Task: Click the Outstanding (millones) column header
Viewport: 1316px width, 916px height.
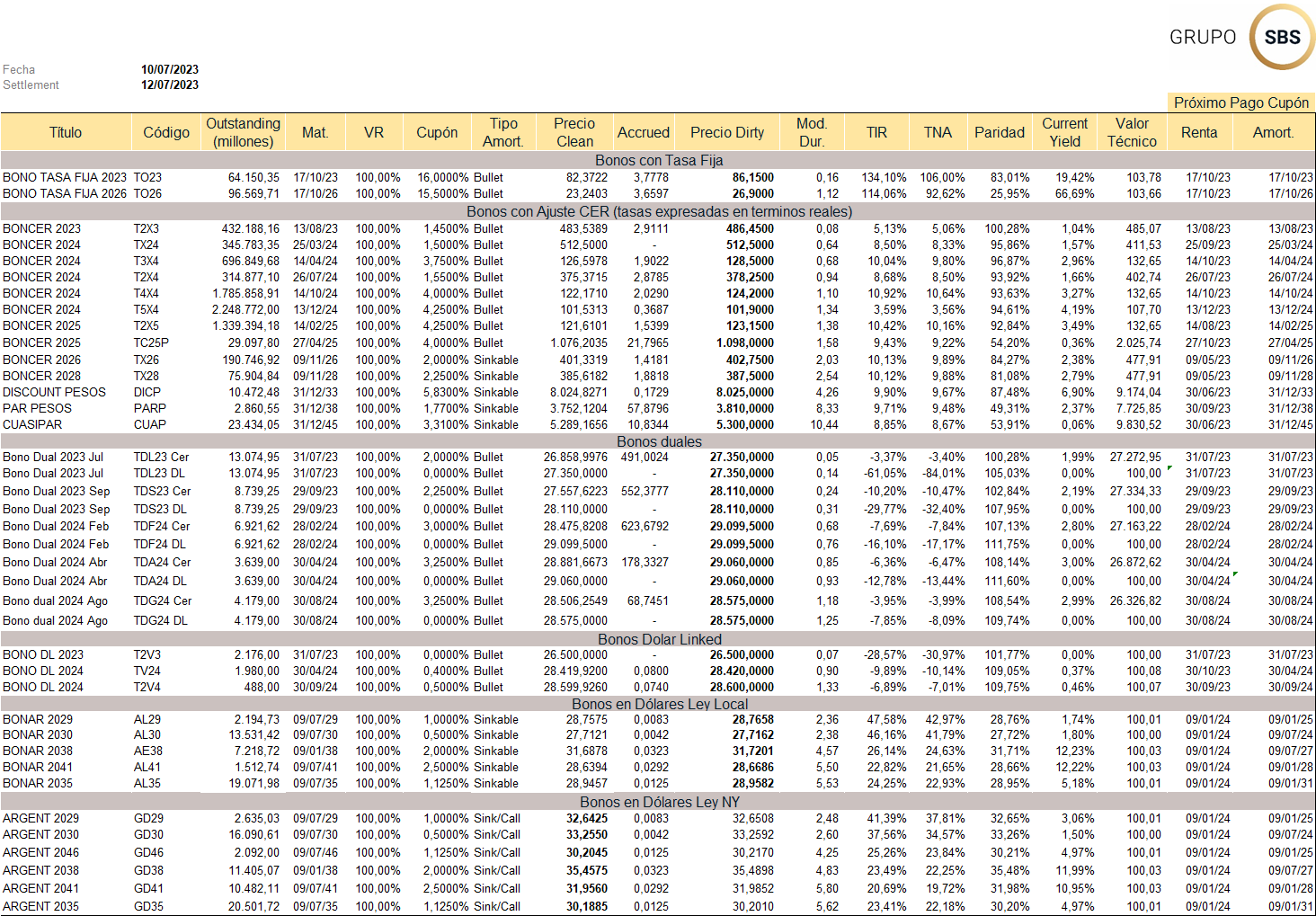Action: click(243, 132)
